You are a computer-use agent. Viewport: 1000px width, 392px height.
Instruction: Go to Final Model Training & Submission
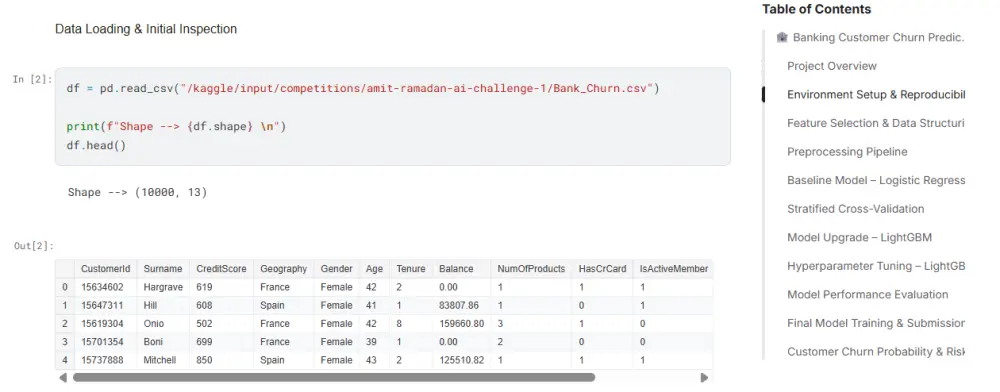pos(876,323)
